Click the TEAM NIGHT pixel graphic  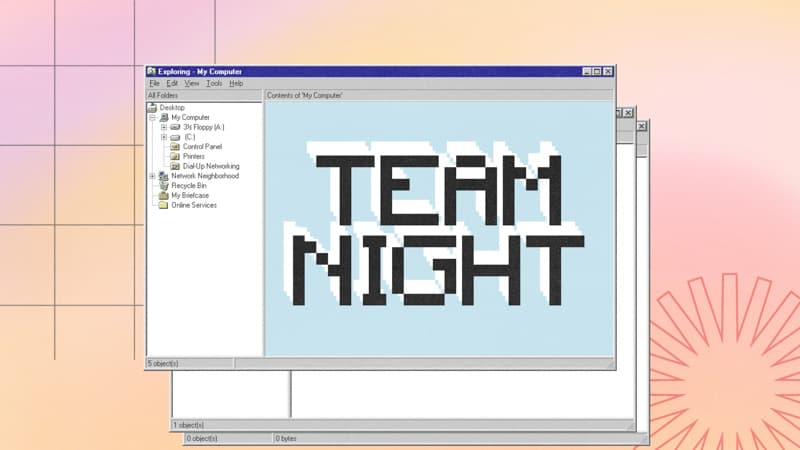pos(436,224)
